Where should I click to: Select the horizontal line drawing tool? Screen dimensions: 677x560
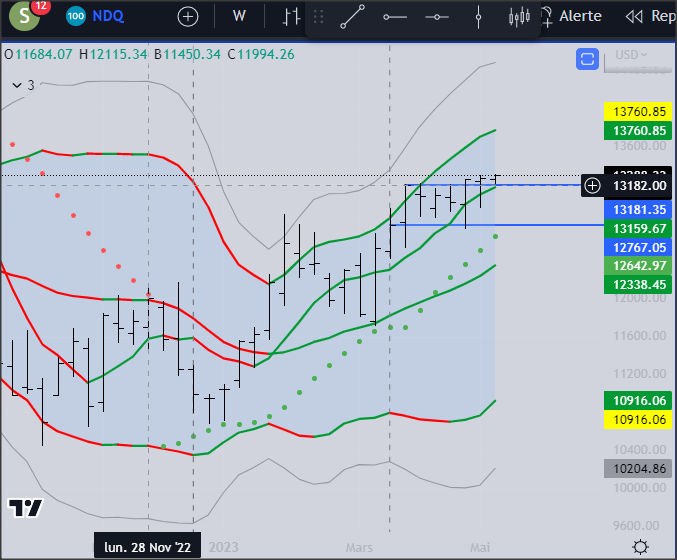tap(437, 17)
